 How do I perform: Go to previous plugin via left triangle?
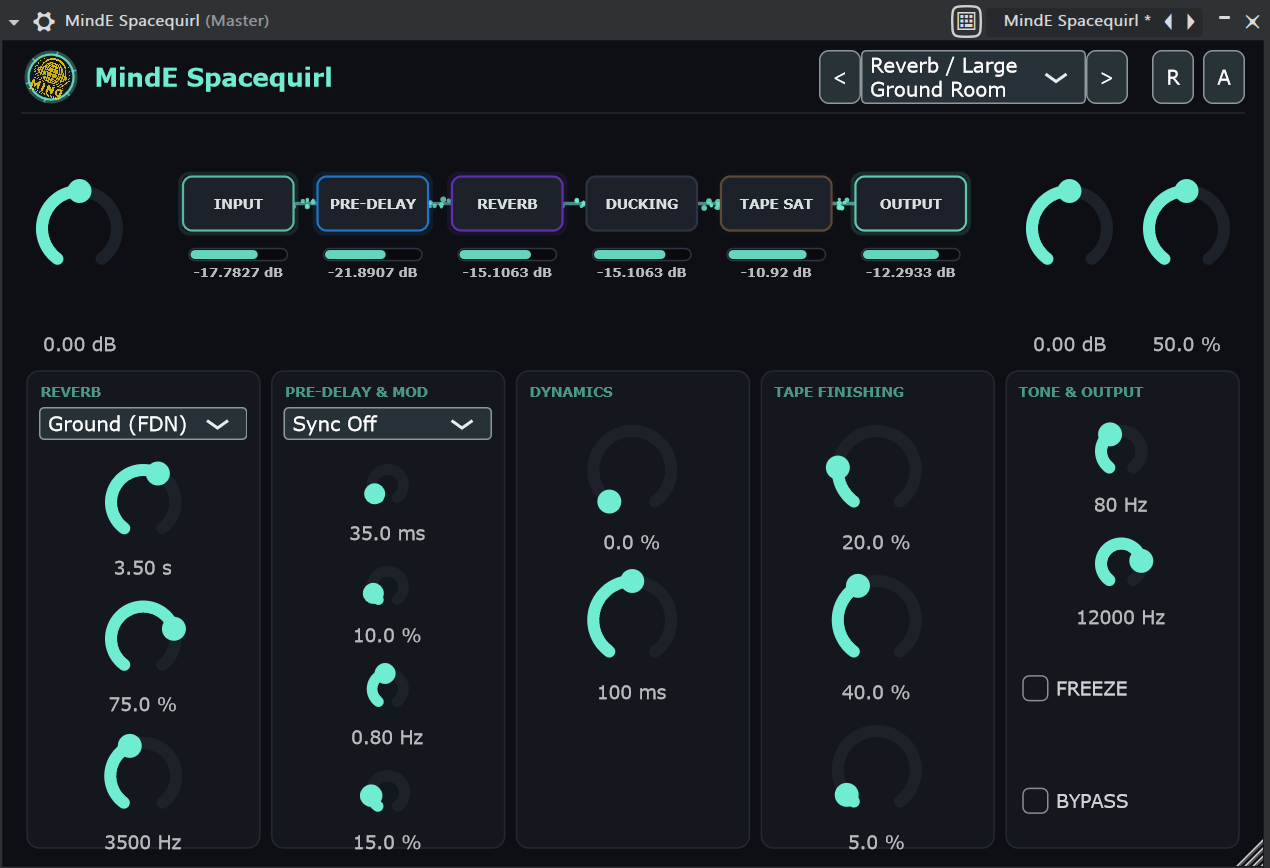point(1168,21)
